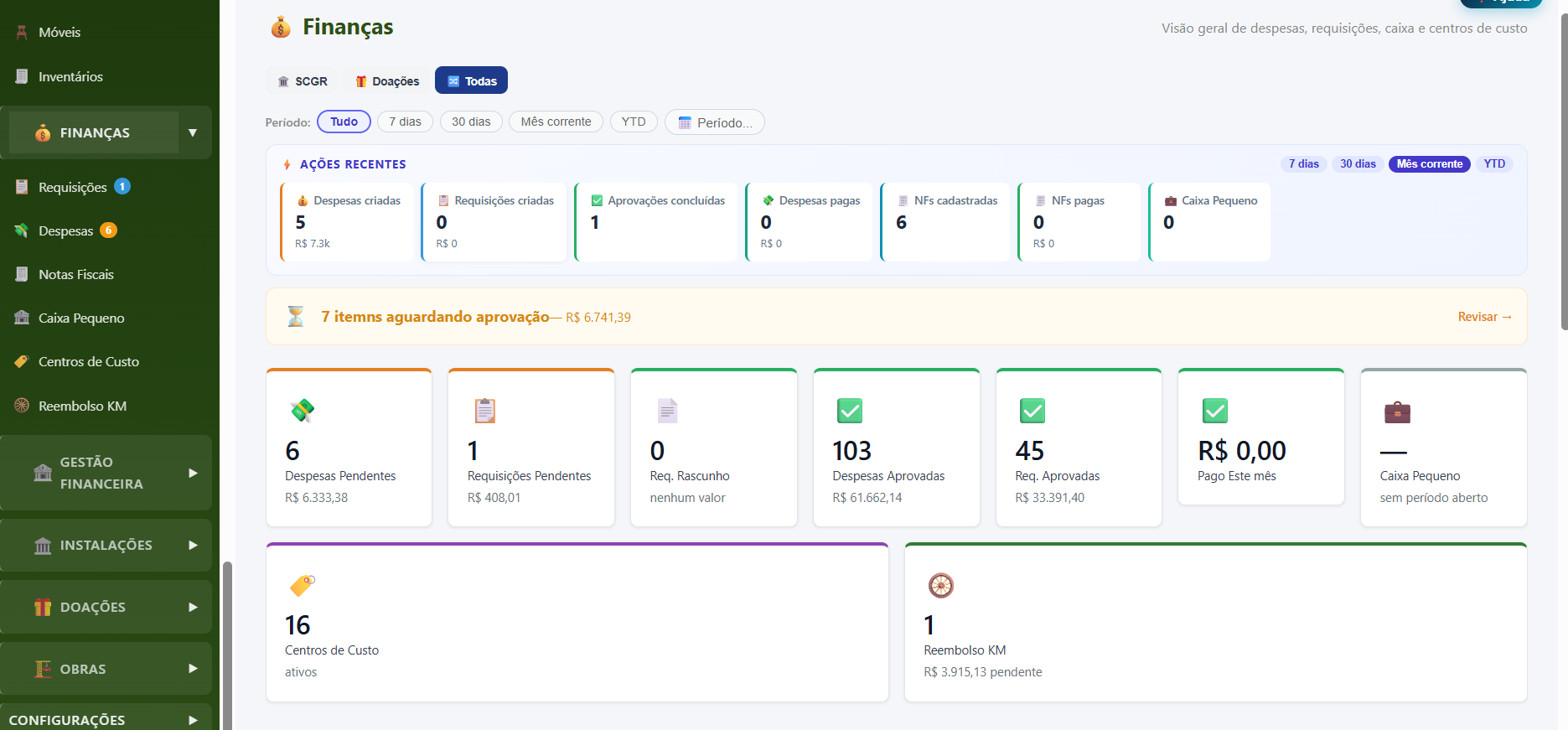Expand the Doações sidebar section

coord(193,607)
